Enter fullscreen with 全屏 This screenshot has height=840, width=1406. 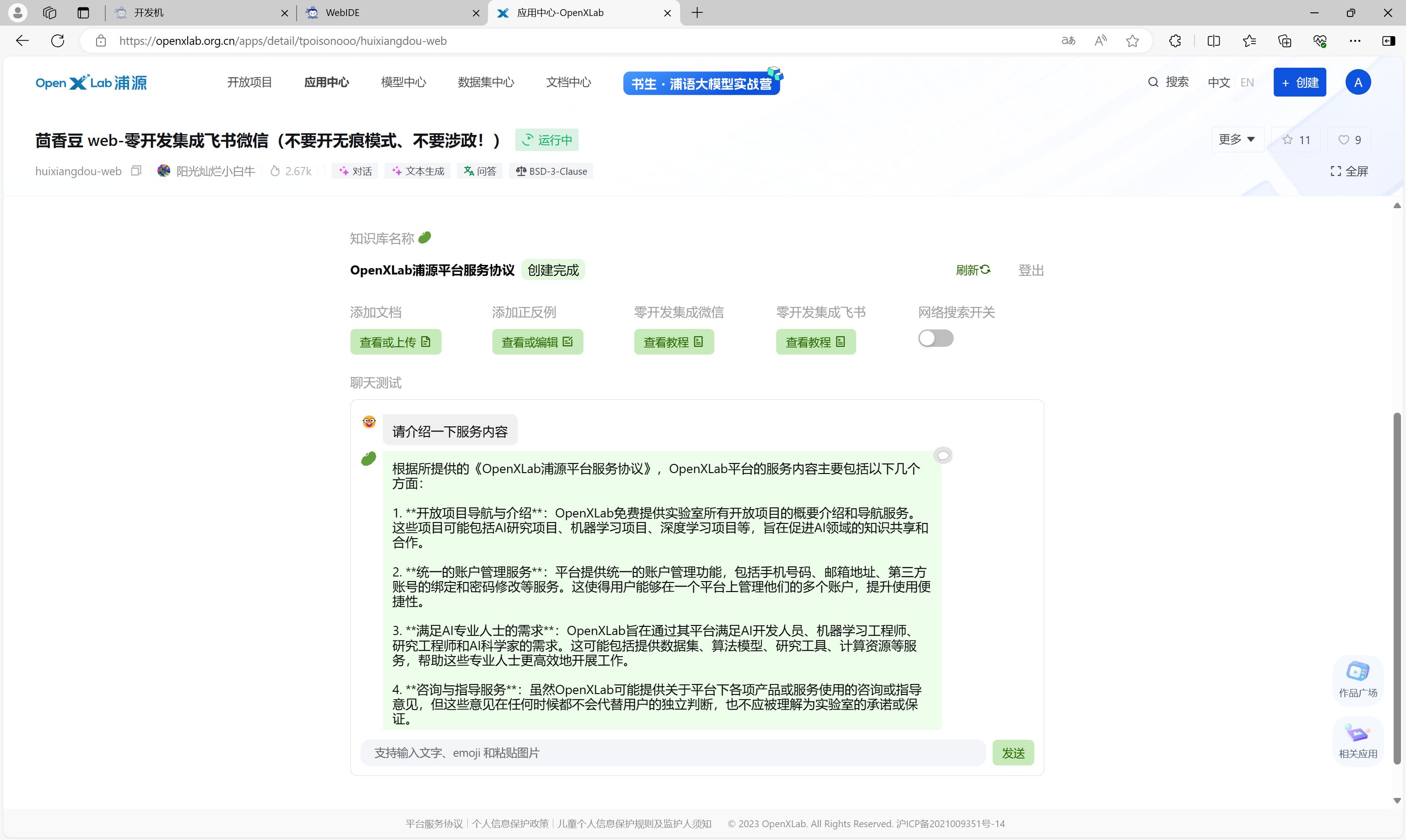[x=1349, y=171]
